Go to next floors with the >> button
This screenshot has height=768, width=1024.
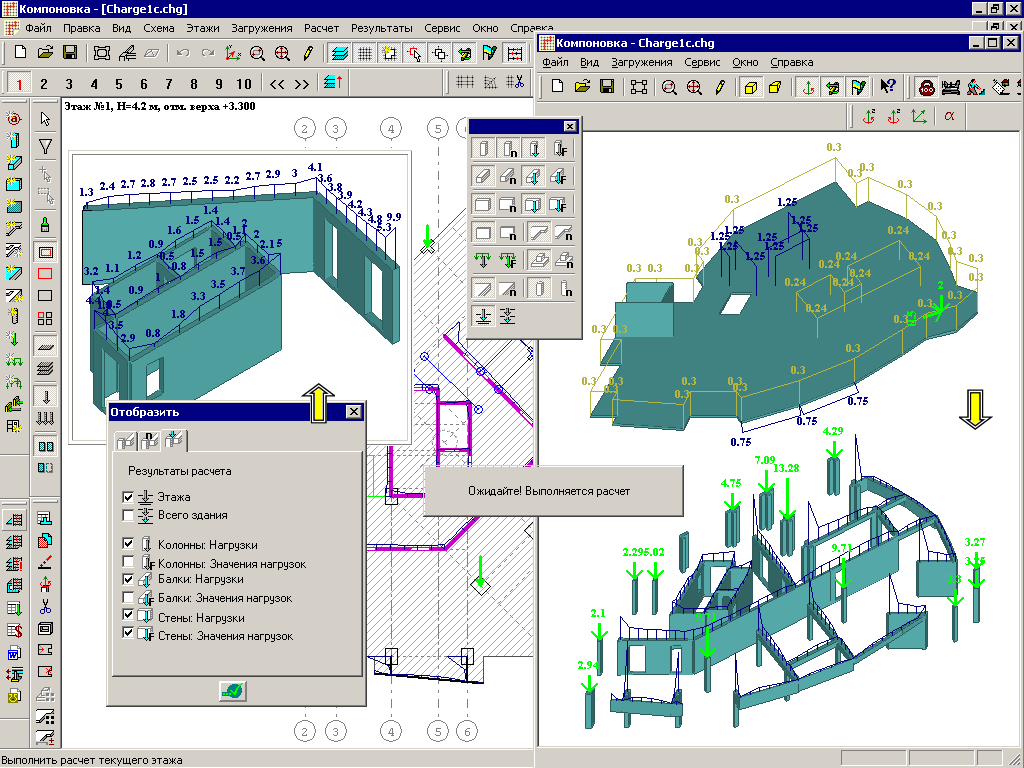click(x=302, y=83)
